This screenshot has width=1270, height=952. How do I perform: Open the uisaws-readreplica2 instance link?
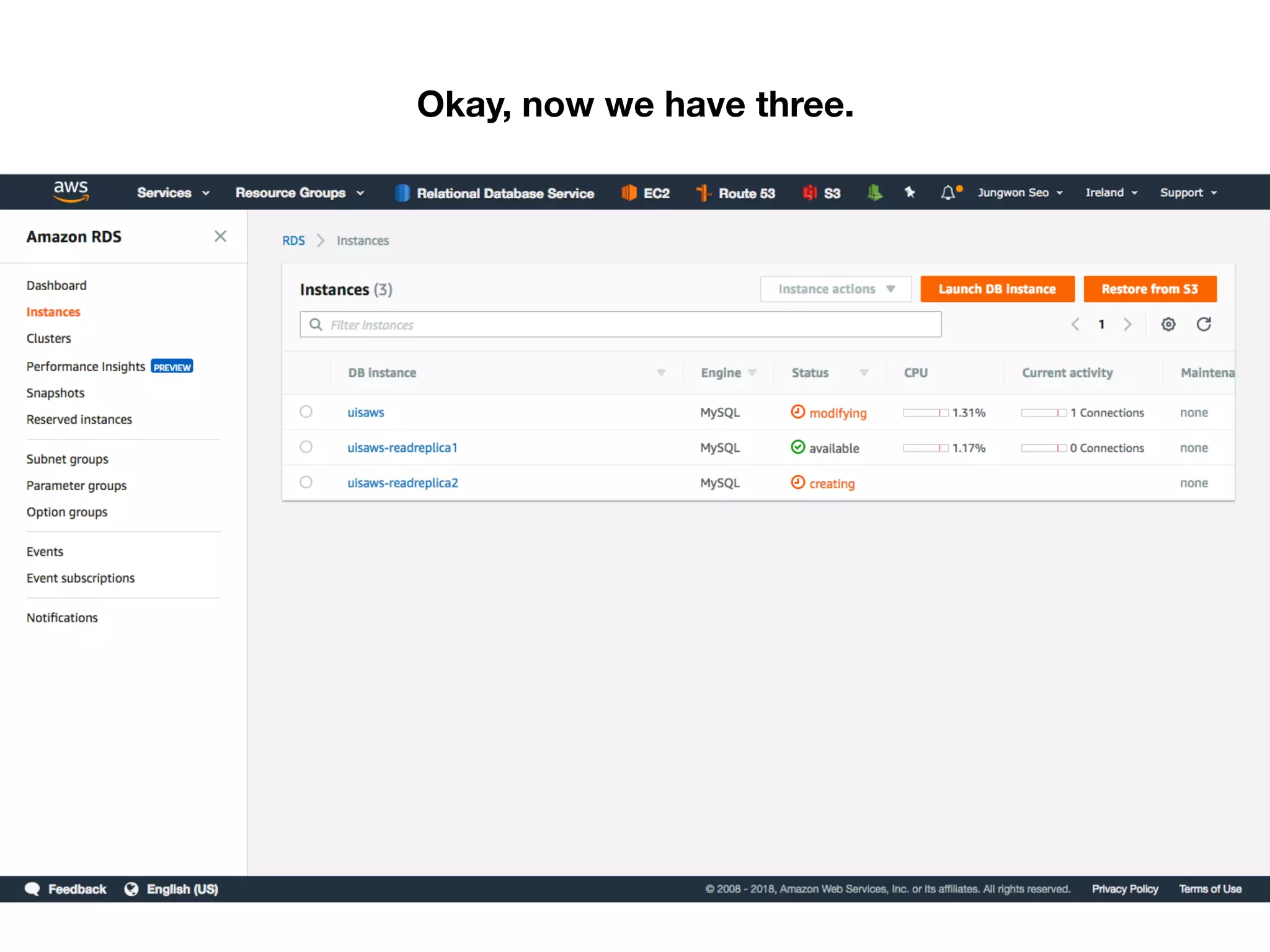point(402,483)
